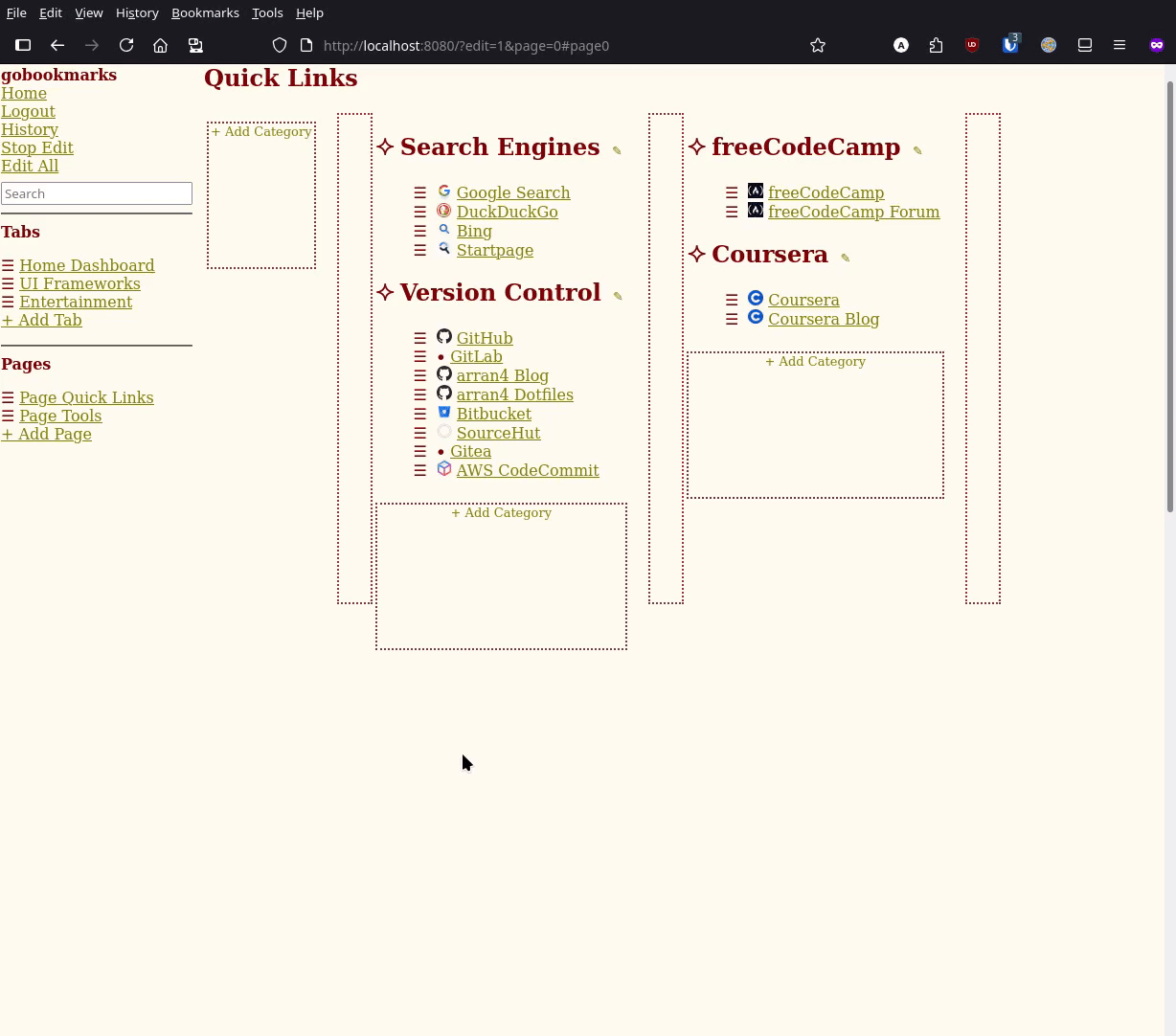Open the Bookmarks menu
This screenshot has height=1036, width=1176.
pyautogui.click(x=205, y=12)
